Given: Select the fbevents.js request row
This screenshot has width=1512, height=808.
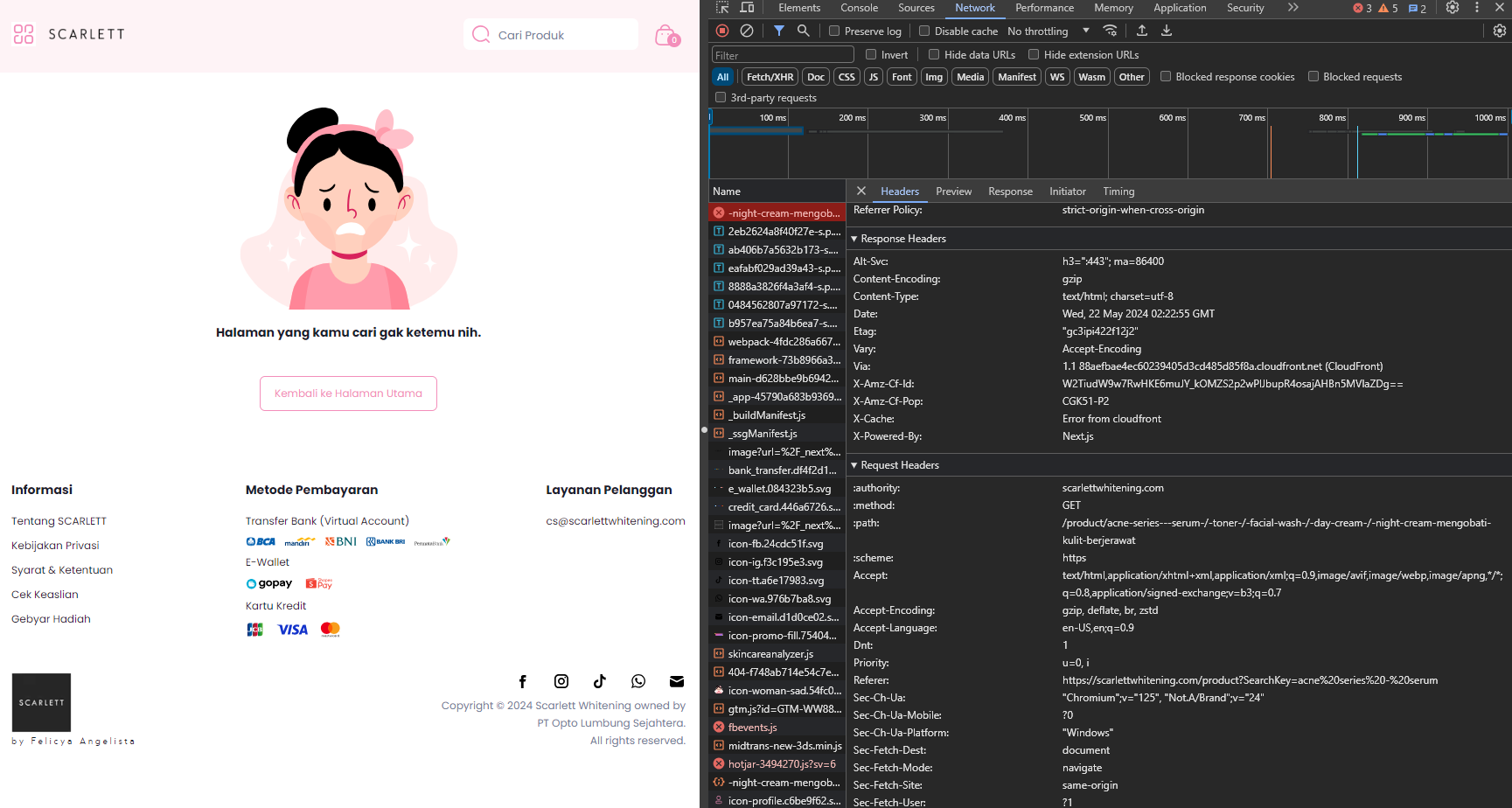Looking at the screenshot, I should pyautogui.click(x=777, y=728).
